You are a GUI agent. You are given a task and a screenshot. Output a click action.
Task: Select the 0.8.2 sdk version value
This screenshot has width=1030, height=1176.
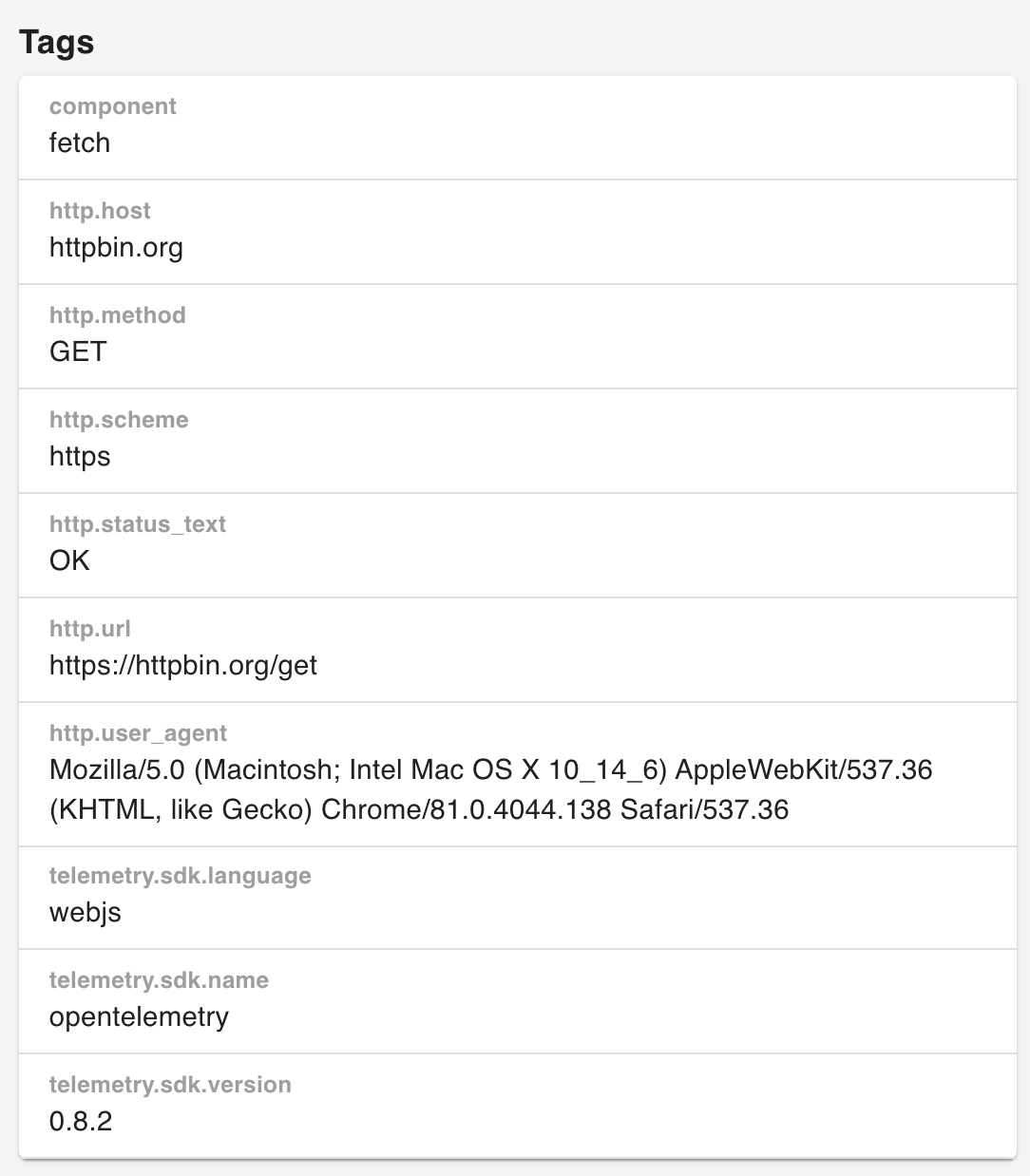(x=81, y=1121)
